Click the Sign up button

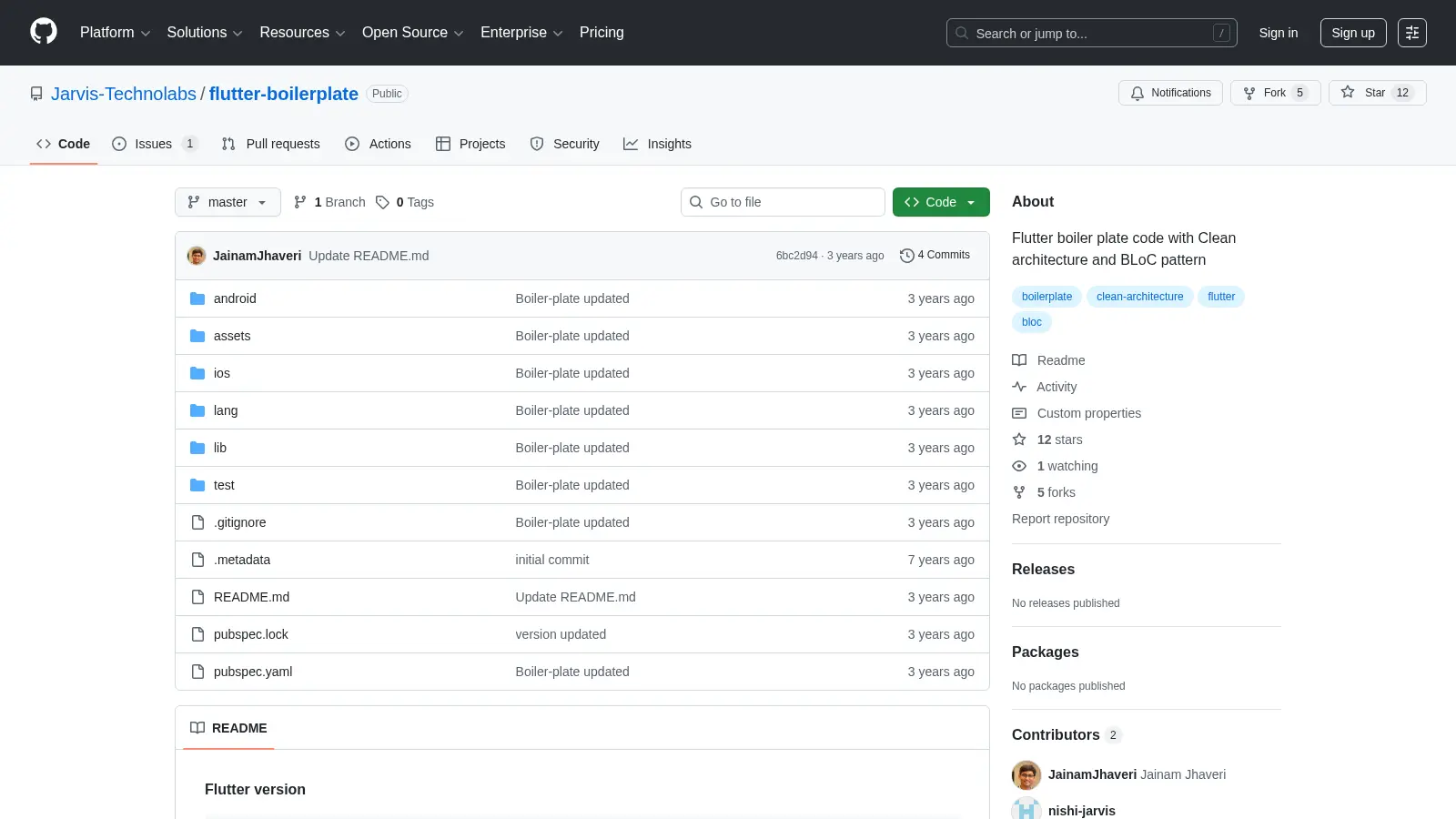tap(1353, 33)
